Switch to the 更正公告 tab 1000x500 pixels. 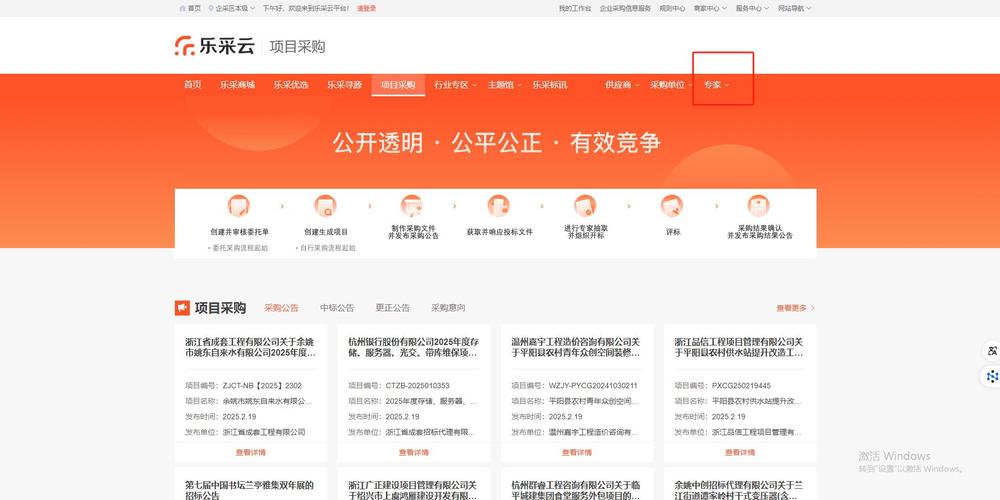click(x=392, y=308)
